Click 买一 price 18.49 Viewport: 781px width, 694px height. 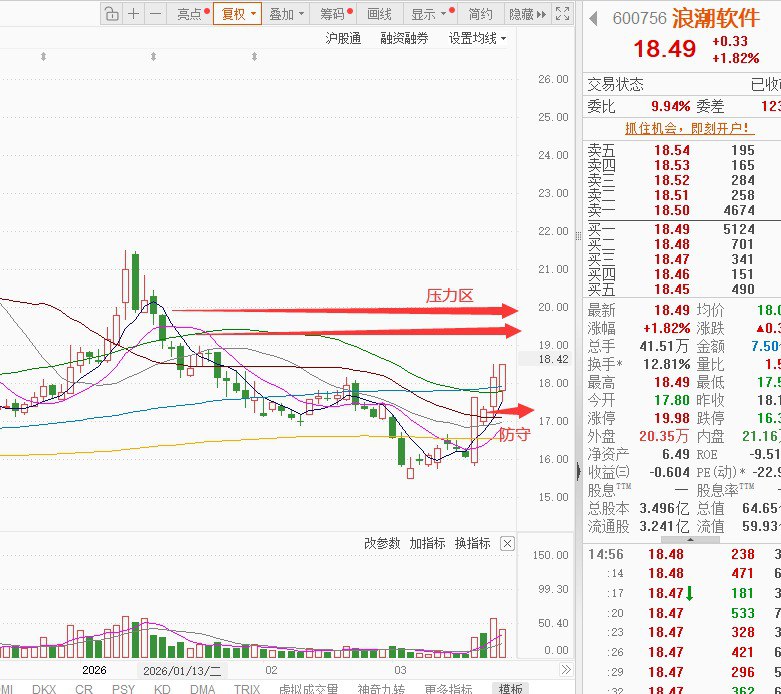click(x=672, y=229)
